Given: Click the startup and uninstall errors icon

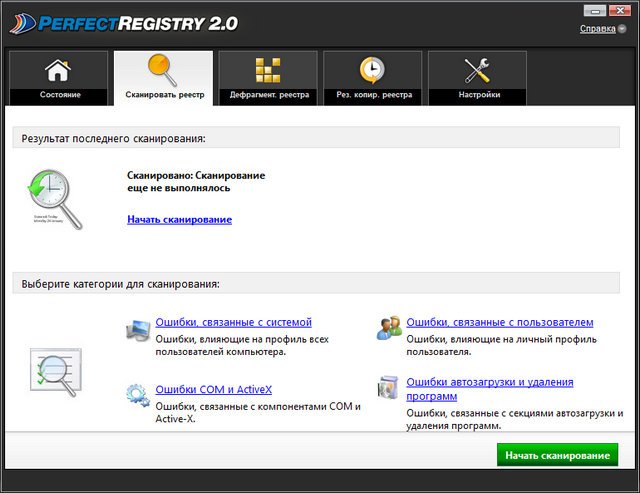Looking at the screenshot, I should point(388,388).
